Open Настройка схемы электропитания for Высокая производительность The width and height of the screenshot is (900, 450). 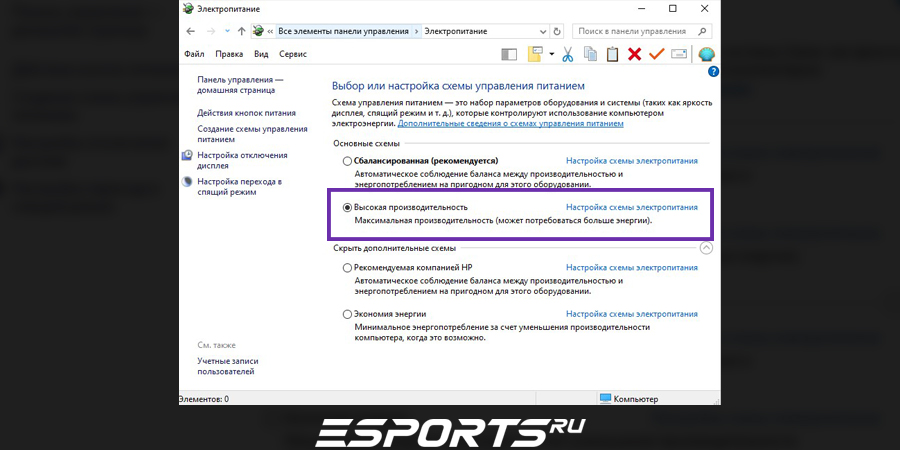pyautogui.click(x=632, y=207)
